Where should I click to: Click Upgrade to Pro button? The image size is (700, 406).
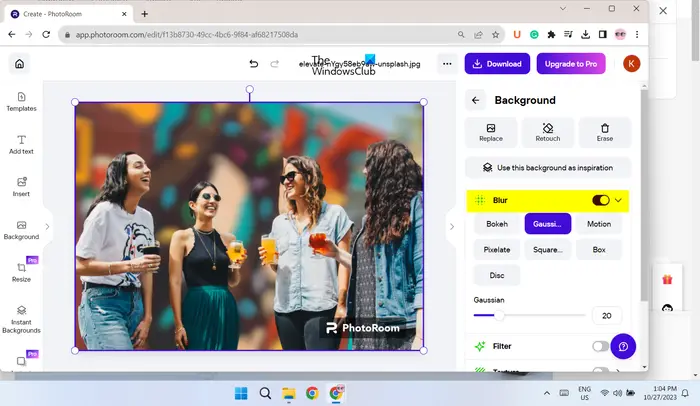571,64
